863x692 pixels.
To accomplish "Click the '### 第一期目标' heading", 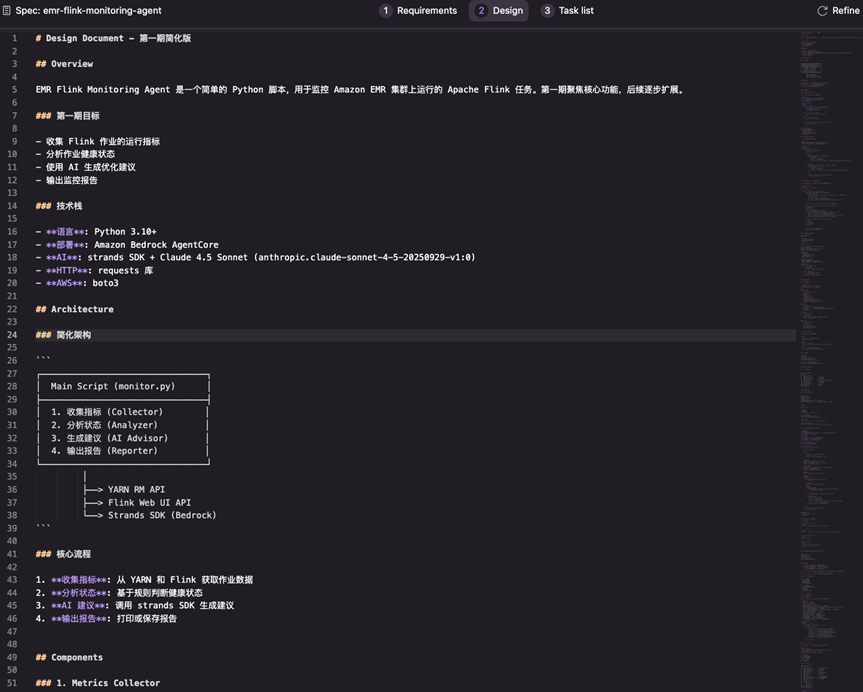I will (68, 116).
